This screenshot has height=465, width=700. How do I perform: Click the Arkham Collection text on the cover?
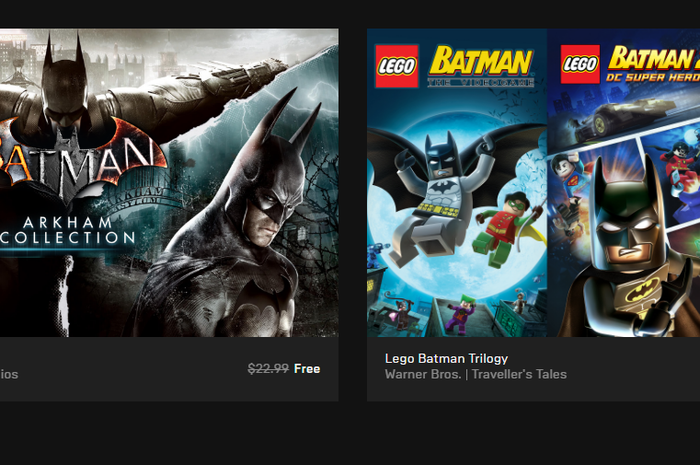click(68, 230)
